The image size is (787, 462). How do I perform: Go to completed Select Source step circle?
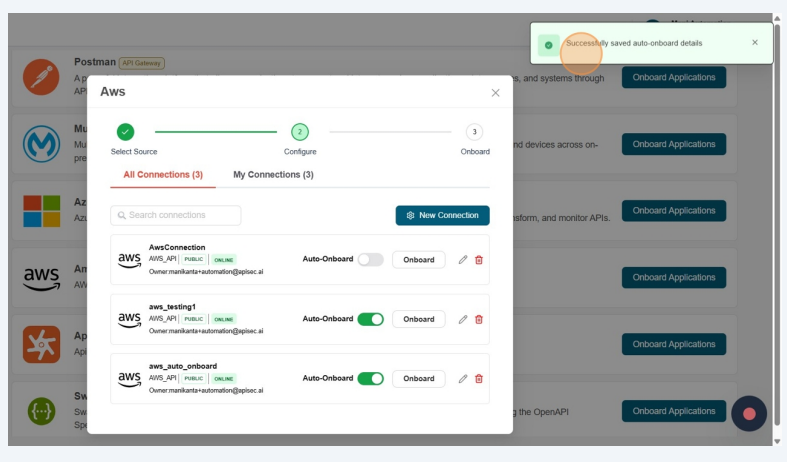tap(125, 132)
